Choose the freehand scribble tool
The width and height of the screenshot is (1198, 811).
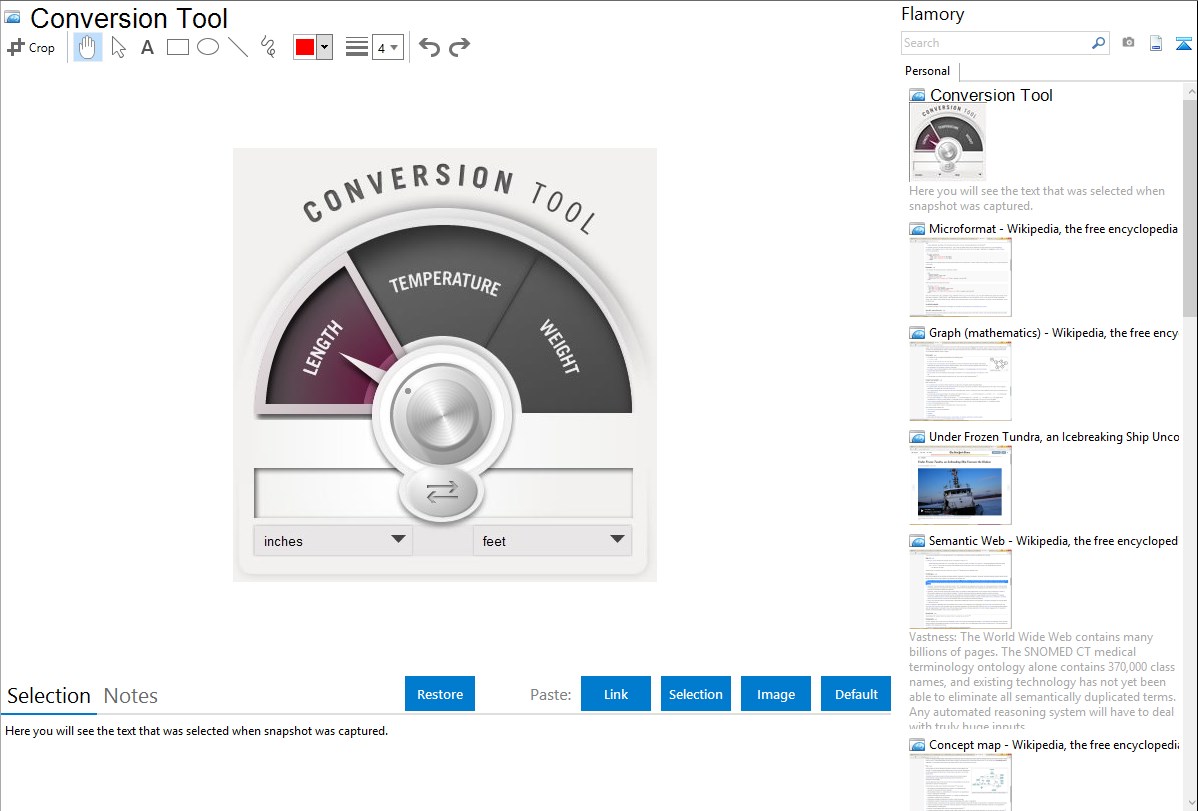(x=268, y=47)
